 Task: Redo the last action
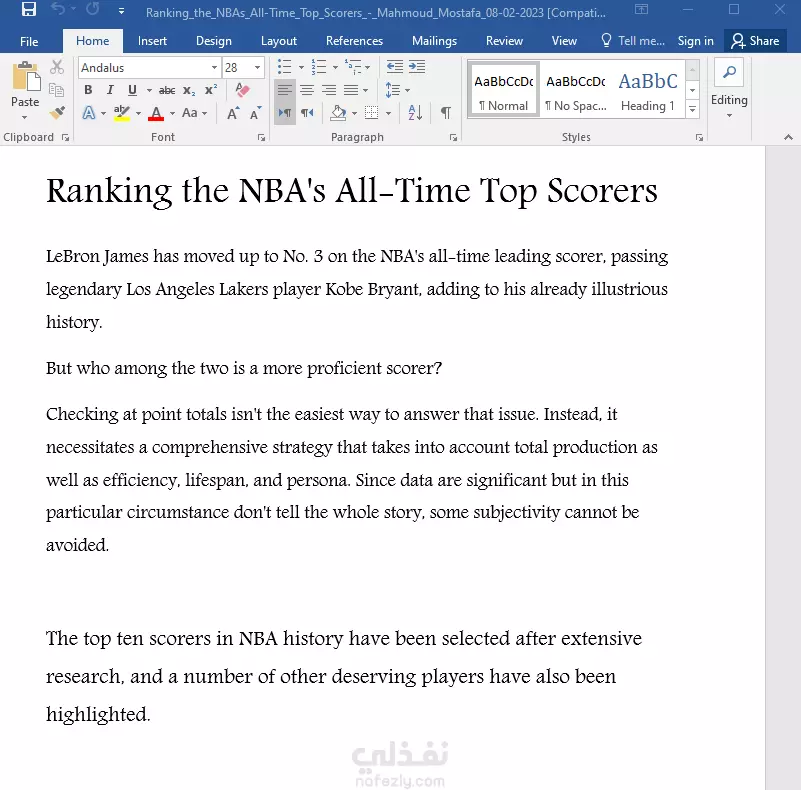pyautogui.click(x=92, y=9)
